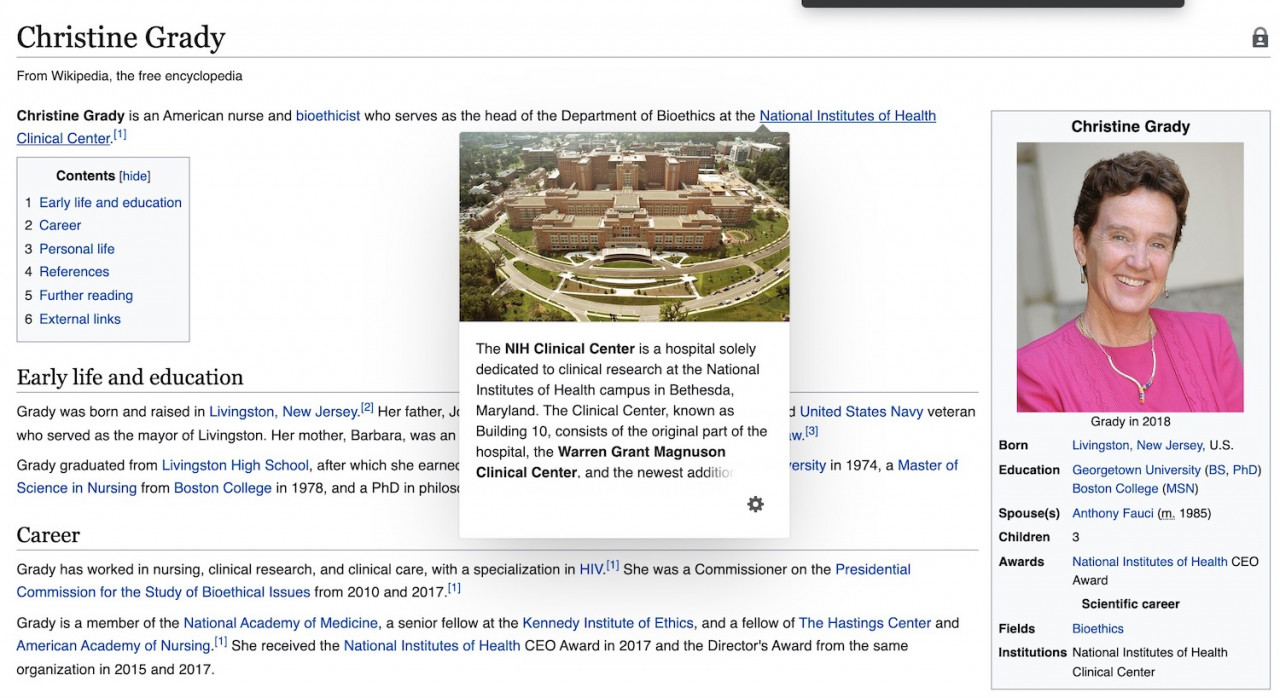Open Christine Grady's infobox photo
Viewport: 1280px width, 698px height.
(1130, 277)
